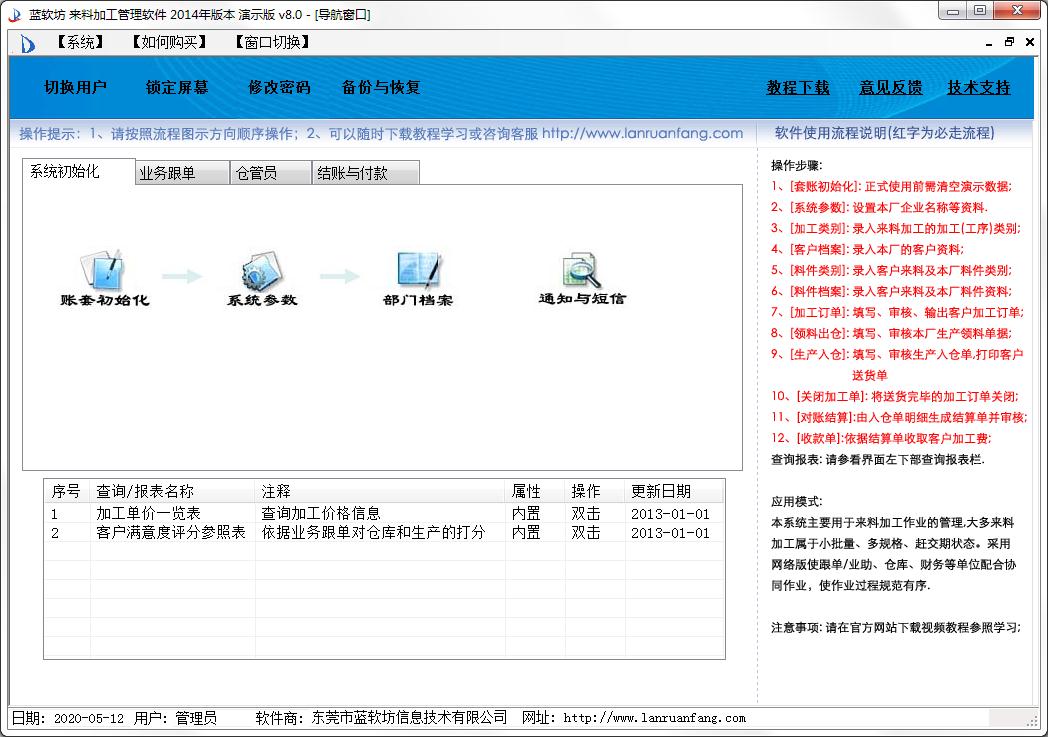Minimize the inner navigation window
The height and width of the screenshot is (737, 1048).
(989, 42)
